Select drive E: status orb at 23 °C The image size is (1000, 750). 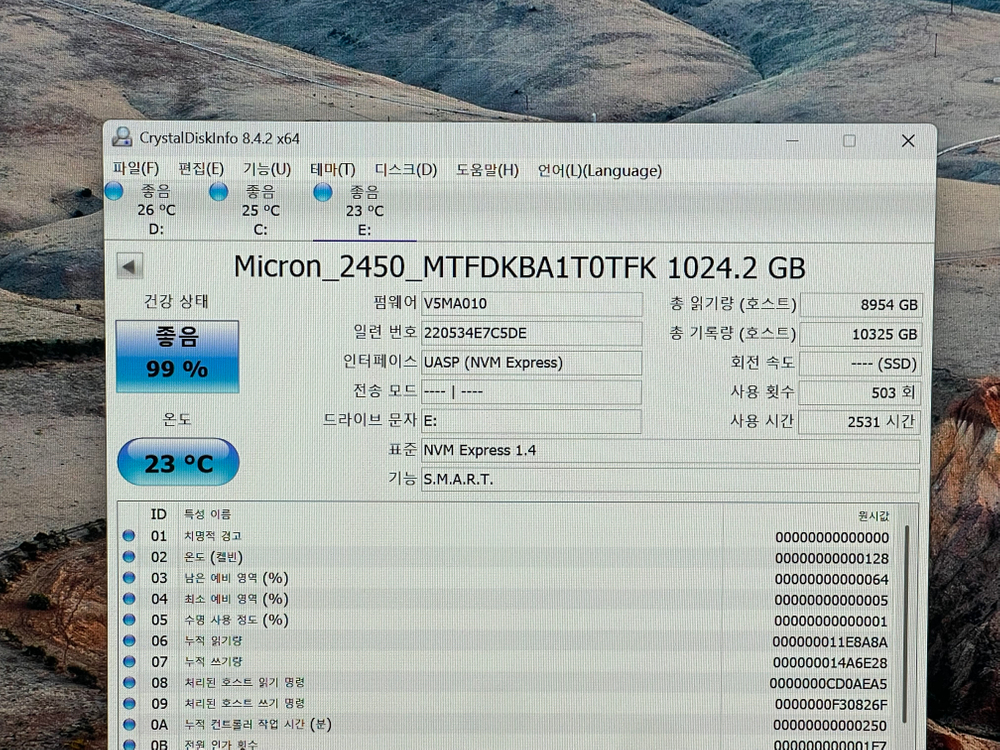point(323,192)
